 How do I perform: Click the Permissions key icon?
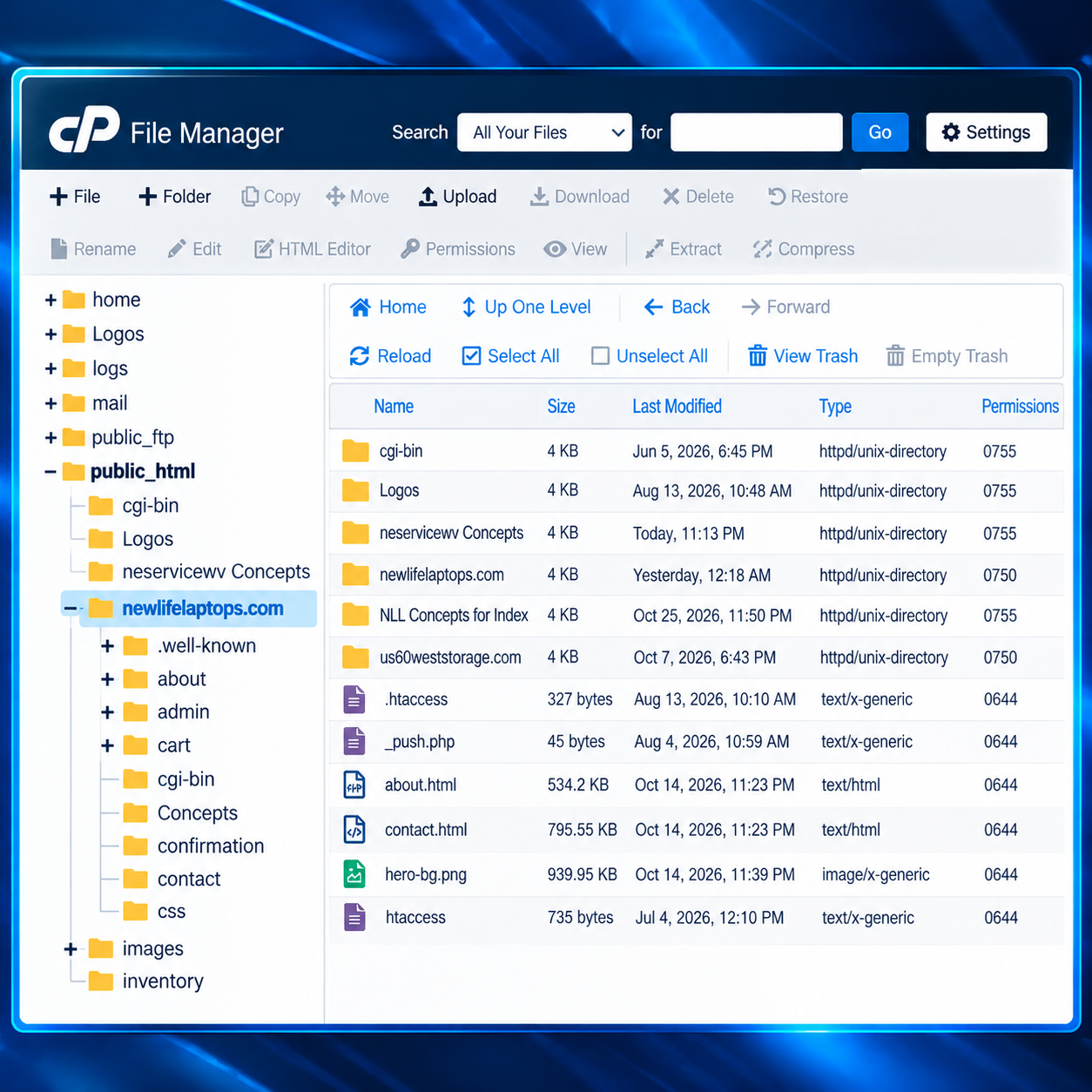point(410,249)
